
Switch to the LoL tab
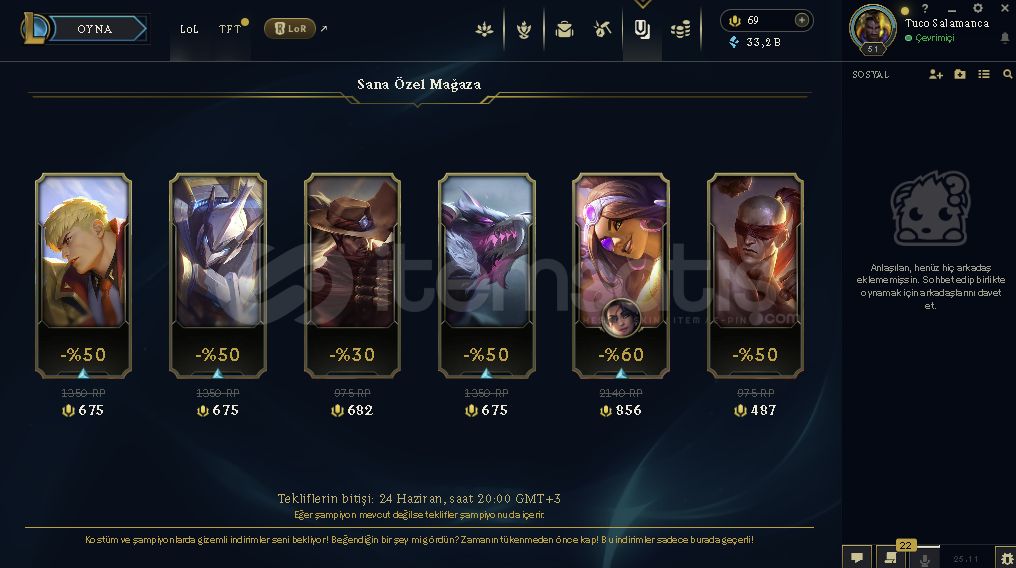(189, 29)
